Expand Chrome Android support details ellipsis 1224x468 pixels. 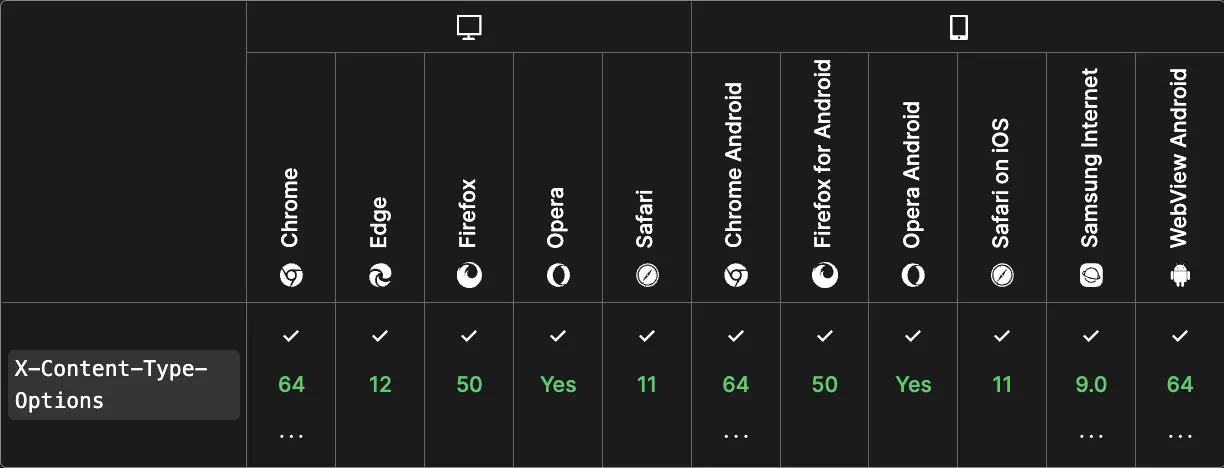click(x=736, y=436)
